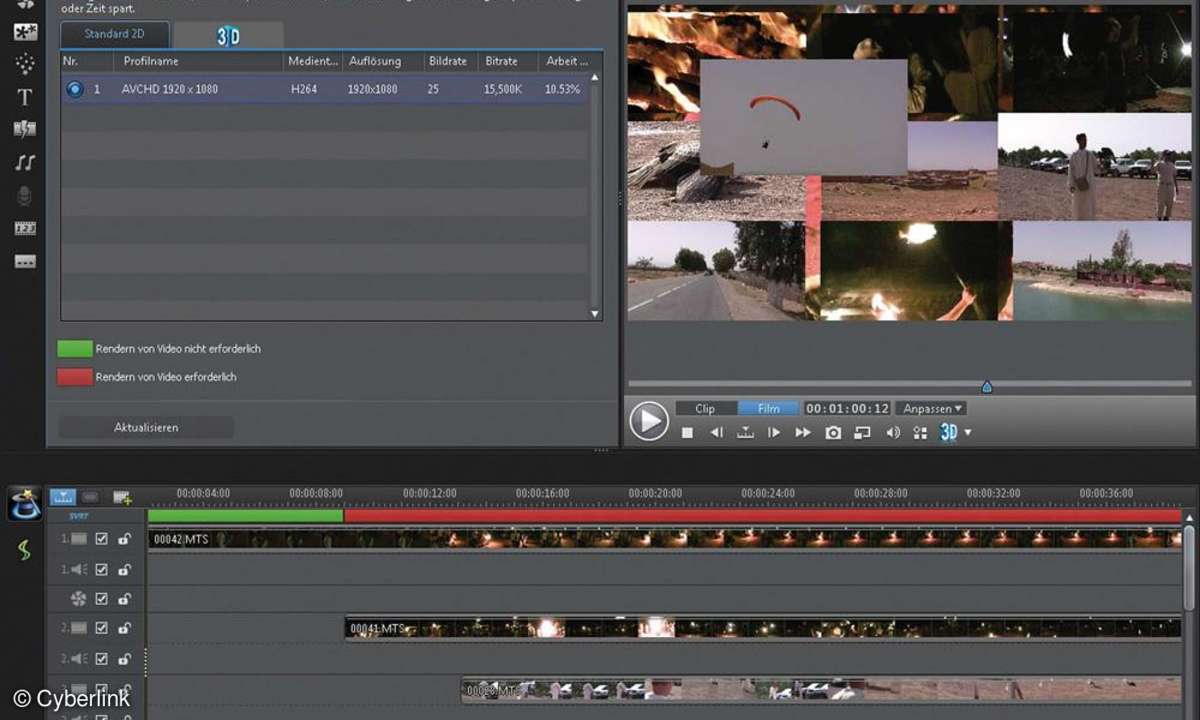
Task: Launch the Magic Movie Wizard
Action: [24, 503]
